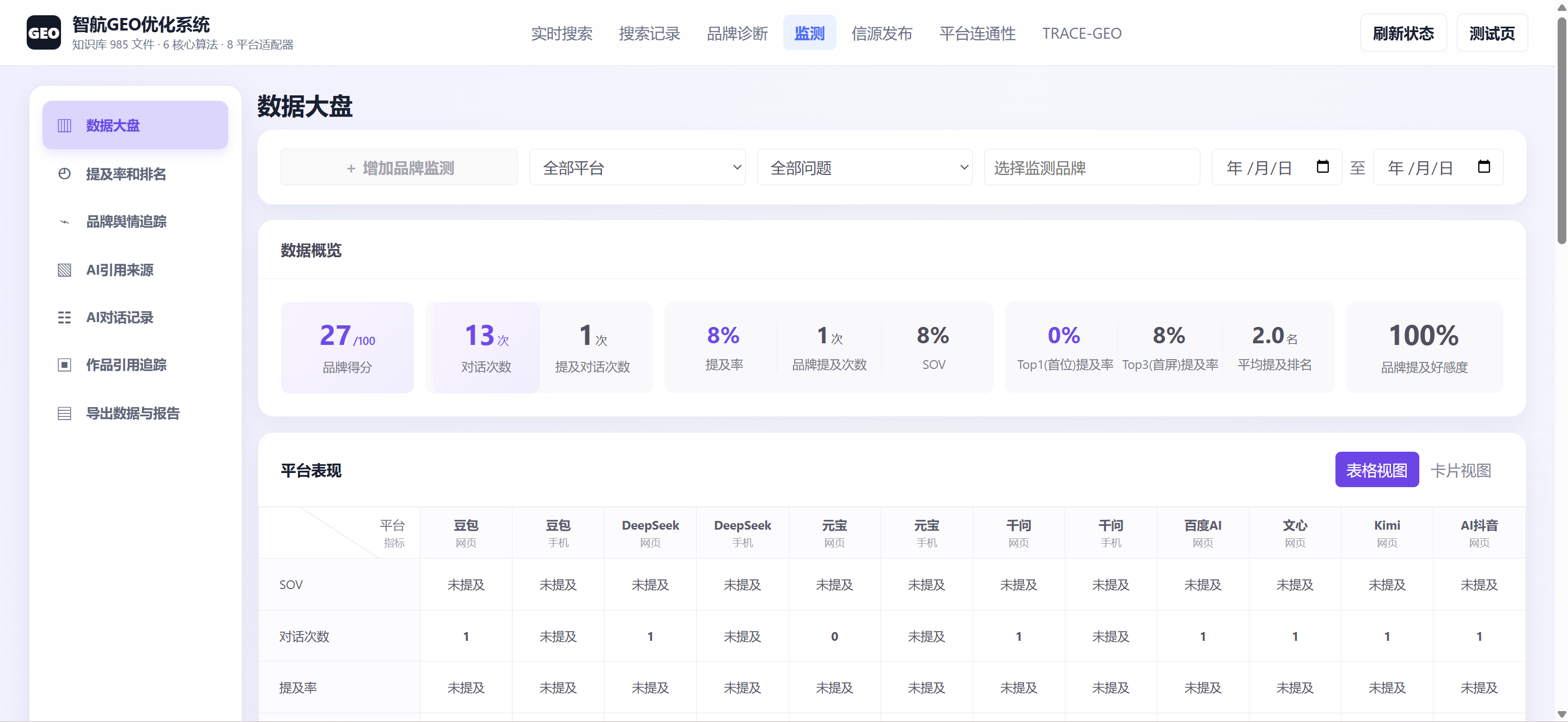Click the 测试页 button
This screenshot has height=722, width=1568.
pyautogui.click(x=1492, y=33)
